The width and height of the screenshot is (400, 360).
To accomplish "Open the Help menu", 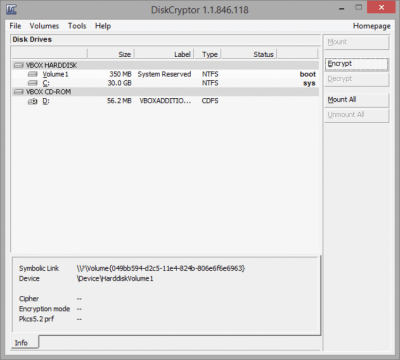I will point(103,26).
